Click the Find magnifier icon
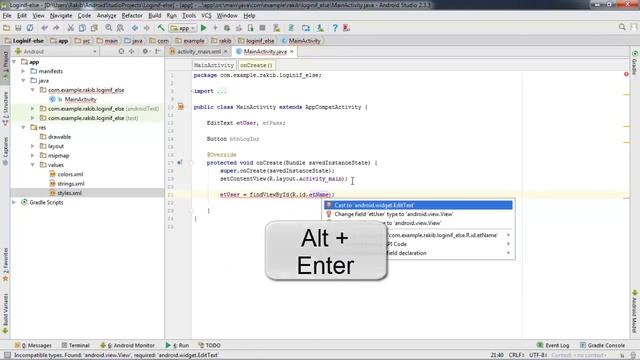The width and height of the screenshot is (640, 360). pyautogui.click(x=109, y=28)
